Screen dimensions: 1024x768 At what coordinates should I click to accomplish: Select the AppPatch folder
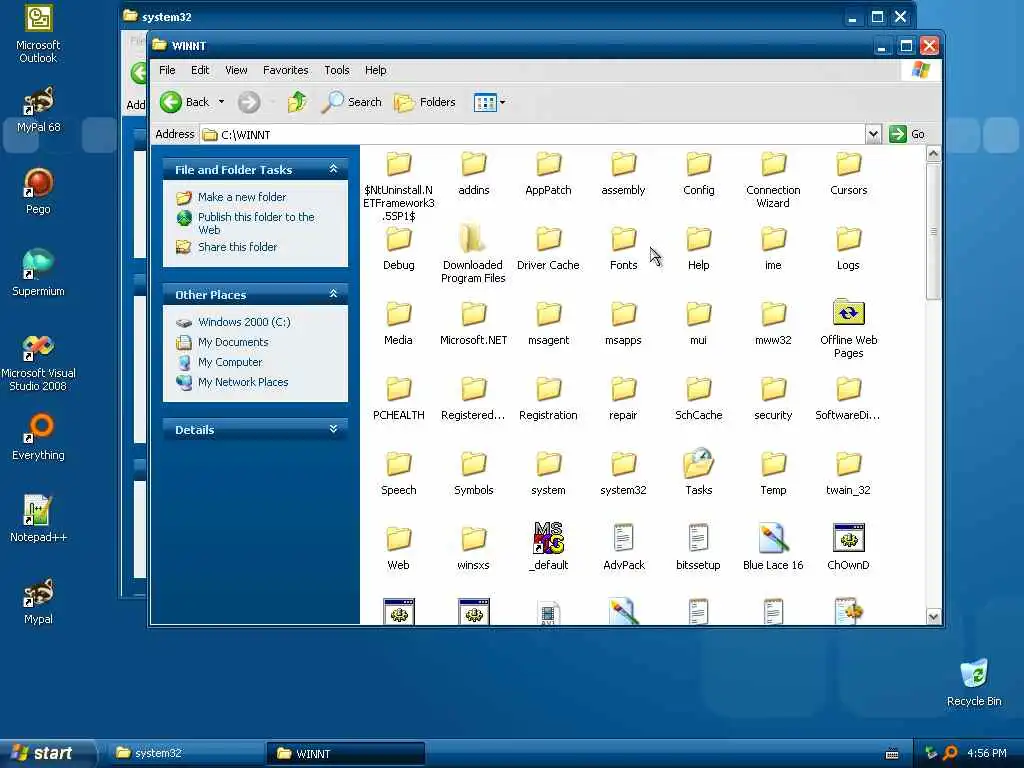click(548, 174)
